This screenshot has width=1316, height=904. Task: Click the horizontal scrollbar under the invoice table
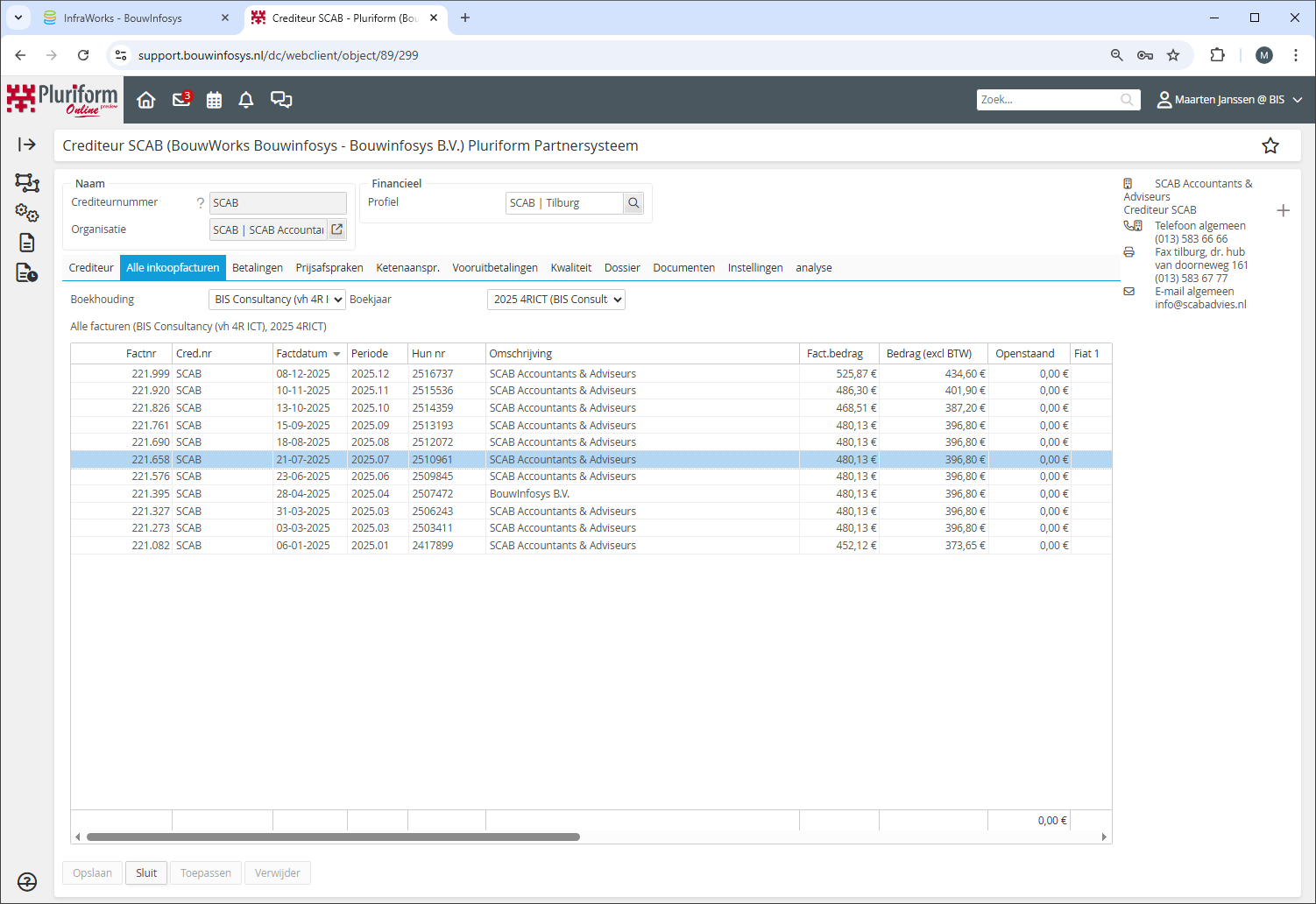[x=333, y=837]
